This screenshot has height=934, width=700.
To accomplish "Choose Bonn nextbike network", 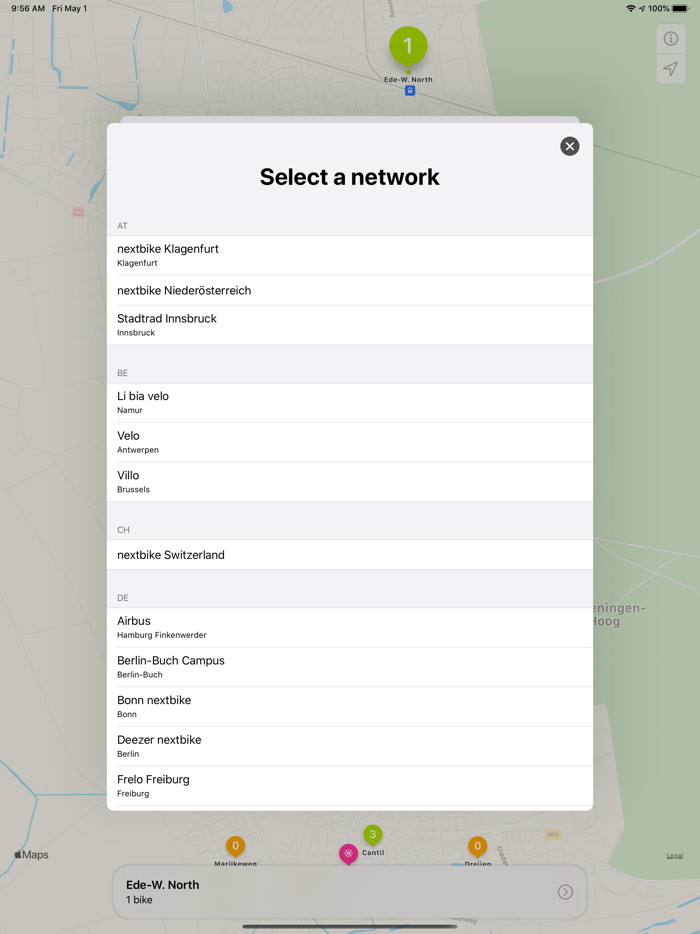I will [350, 707].
